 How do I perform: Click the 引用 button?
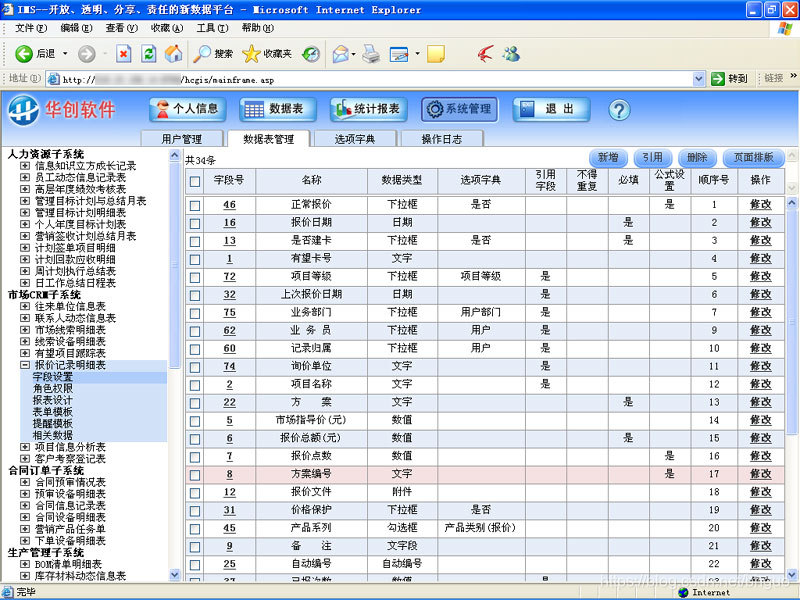click(653, 158)
